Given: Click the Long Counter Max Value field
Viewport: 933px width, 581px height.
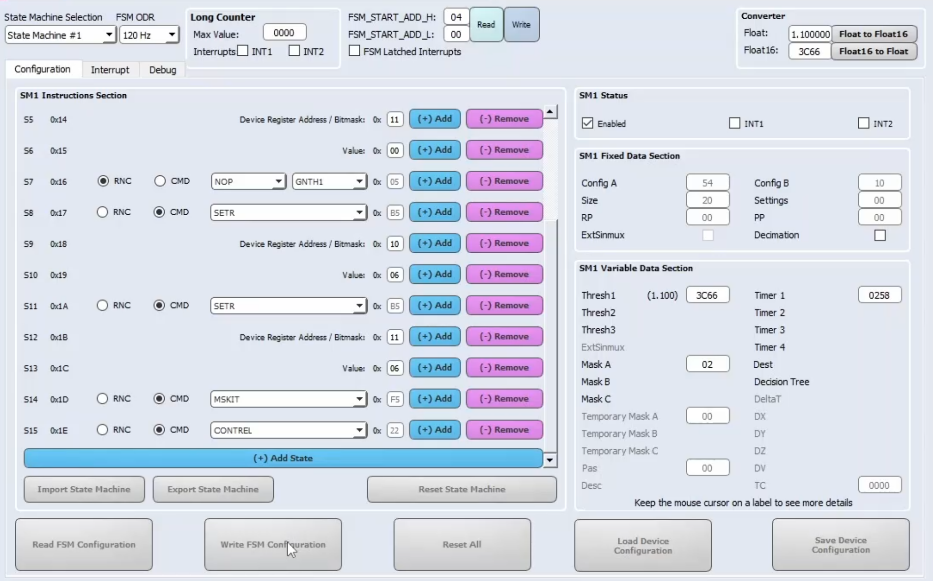Looking at the screenshot, I should (284, 33).
